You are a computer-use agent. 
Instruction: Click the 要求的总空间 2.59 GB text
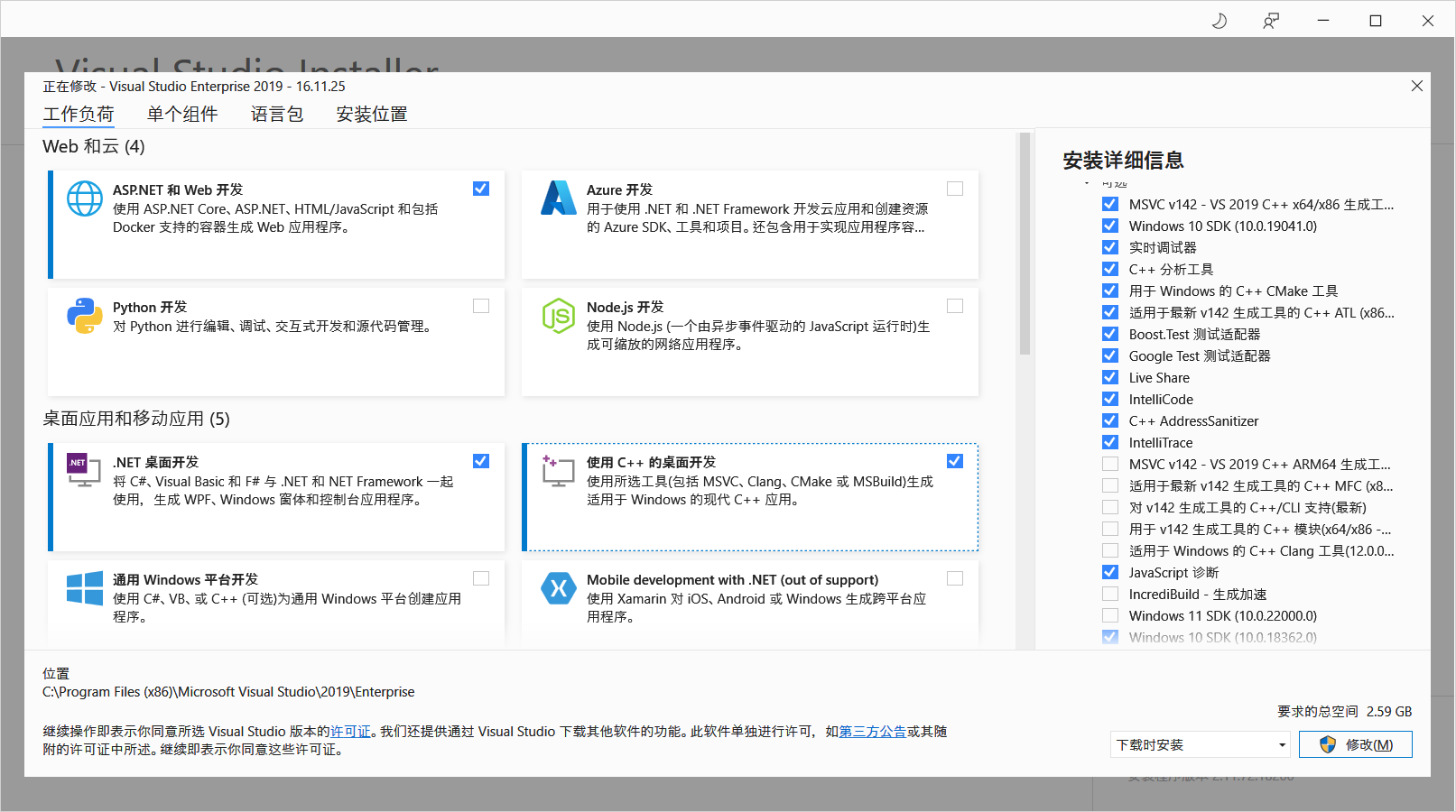[x=1344, y=711]
